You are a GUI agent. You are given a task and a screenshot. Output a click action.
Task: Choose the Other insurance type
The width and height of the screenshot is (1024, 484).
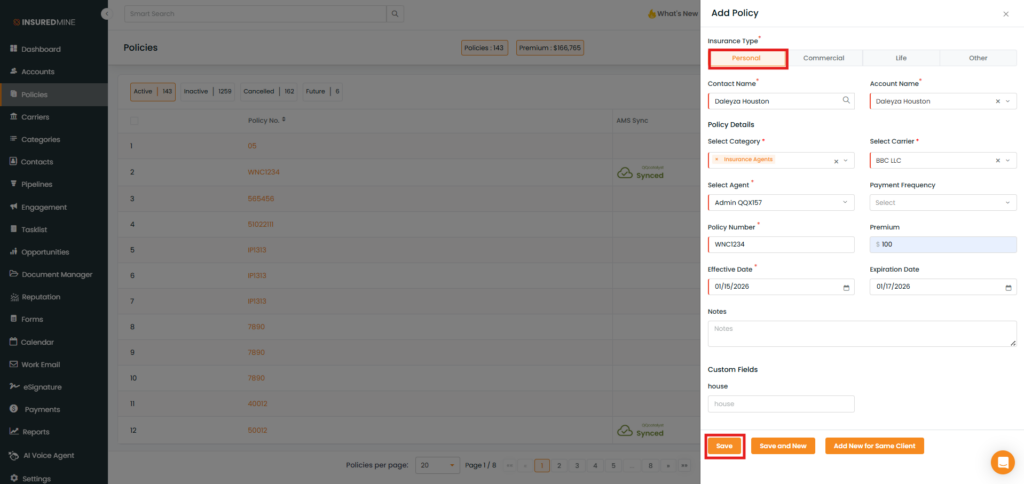coord(978,58)
